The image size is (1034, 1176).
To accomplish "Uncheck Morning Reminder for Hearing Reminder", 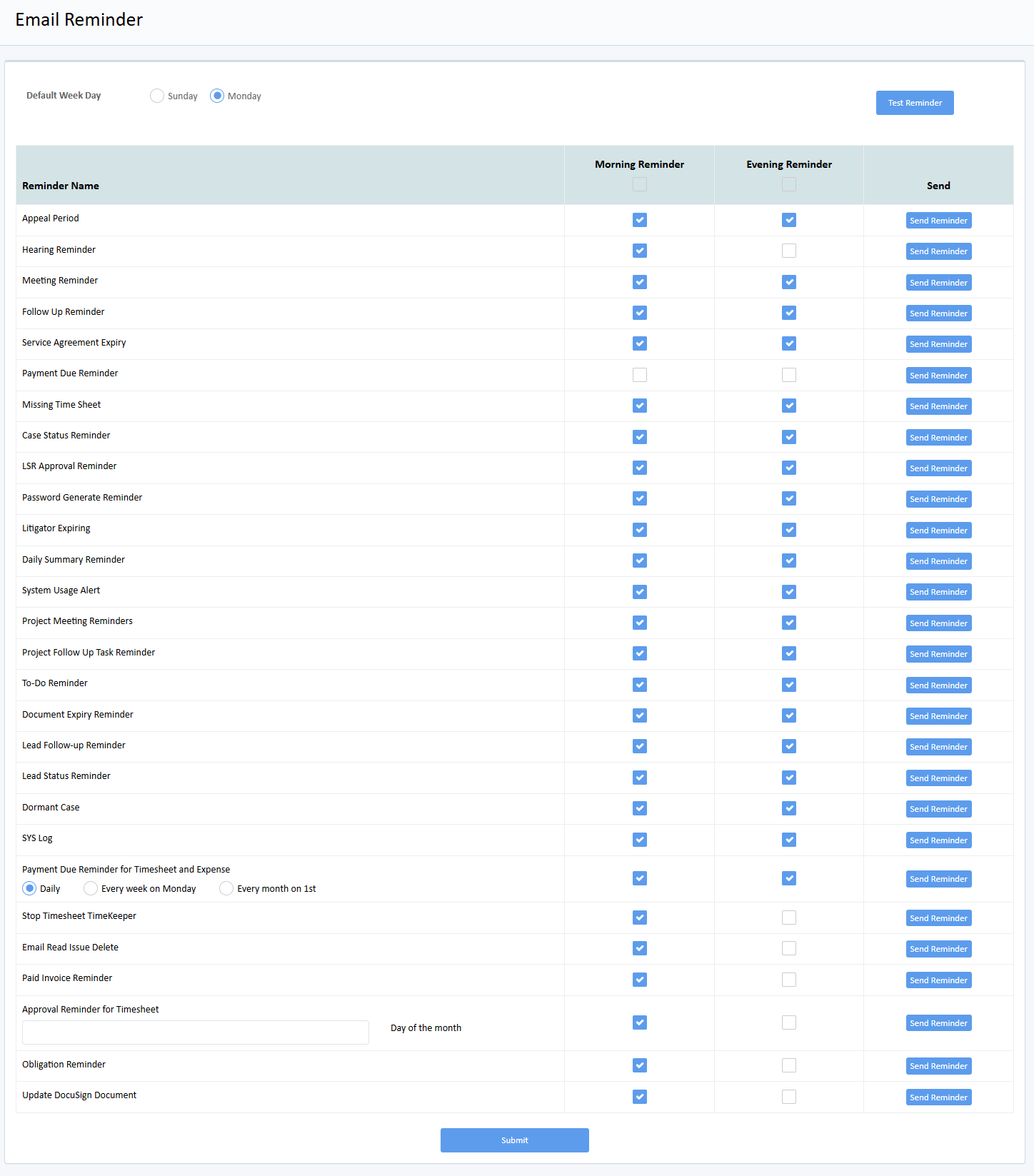I will tap(640, 251).
